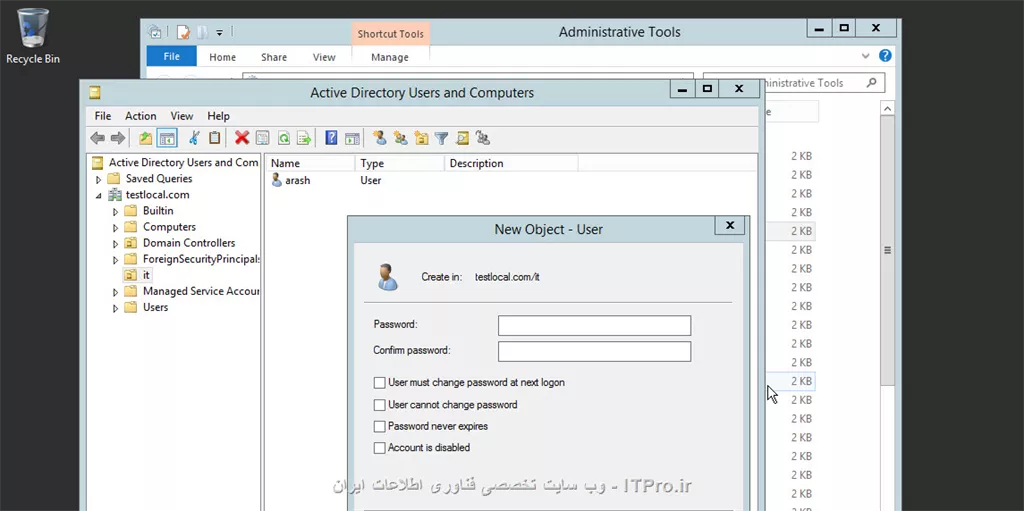Expand the Managed Service Accounts node
The image size is (1024, 511).
tap(116, 291)
